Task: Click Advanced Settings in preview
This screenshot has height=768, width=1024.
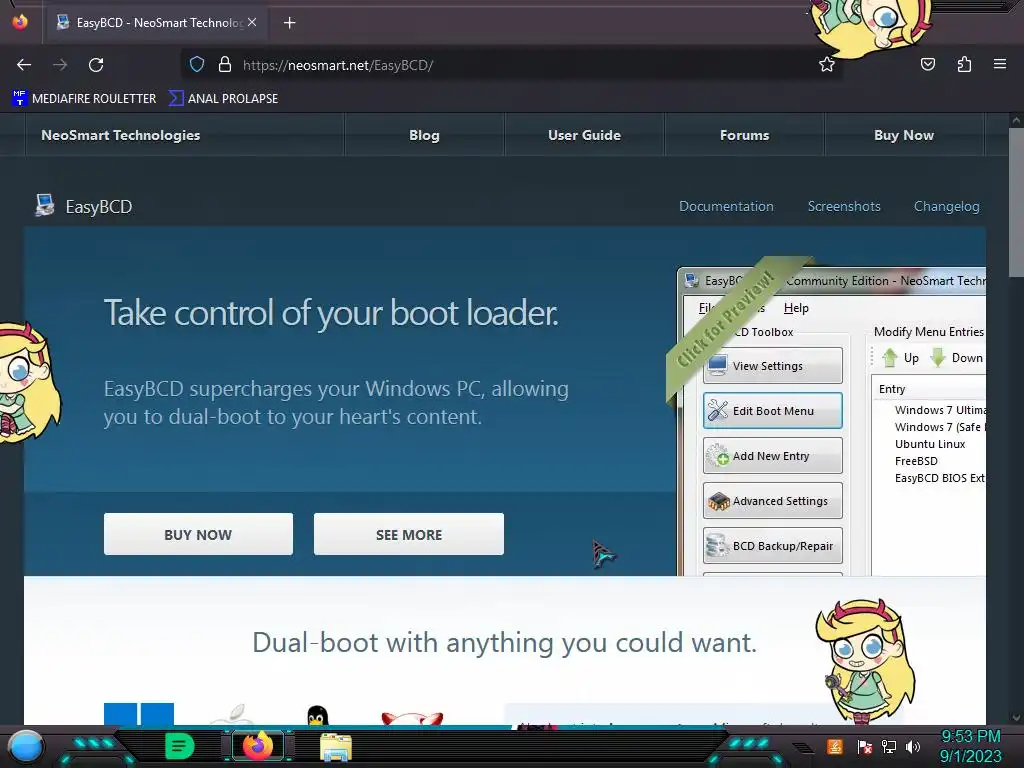Action: (x=773, y=501)
